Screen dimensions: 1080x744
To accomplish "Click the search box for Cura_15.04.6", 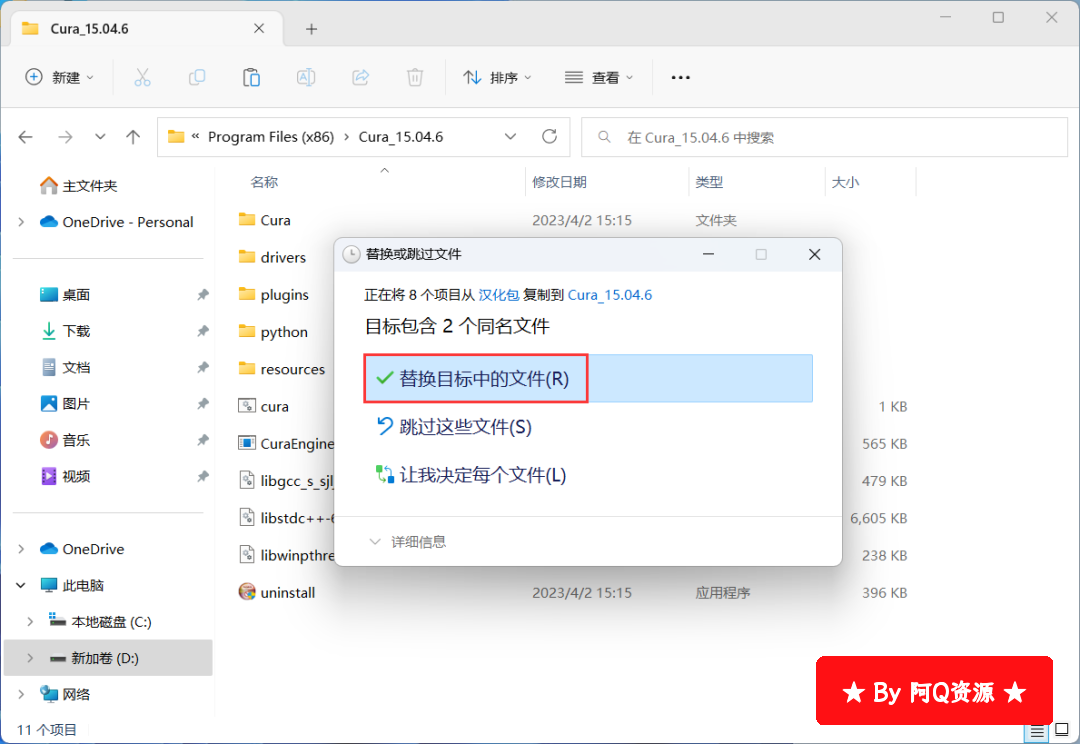I will coord(824,137).
